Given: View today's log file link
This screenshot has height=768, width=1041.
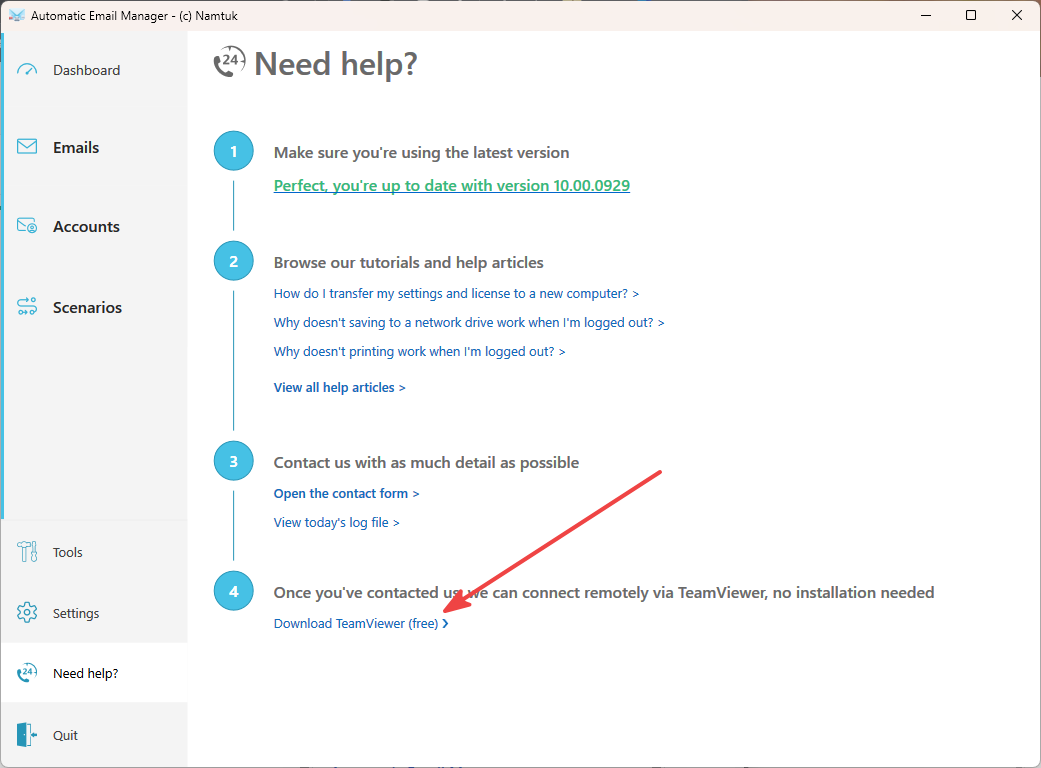Looking at the screenshot, I should pyautogui.click(x=337, y=522).
